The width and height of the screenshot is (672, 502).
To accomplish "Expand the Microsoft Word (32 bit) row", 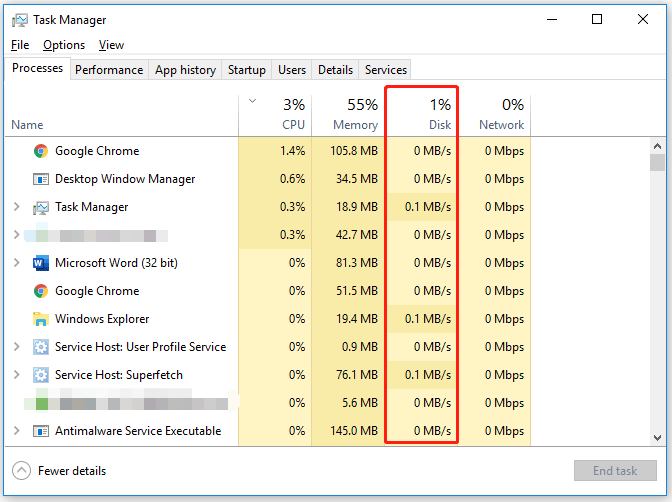I will tap(17, 262).
